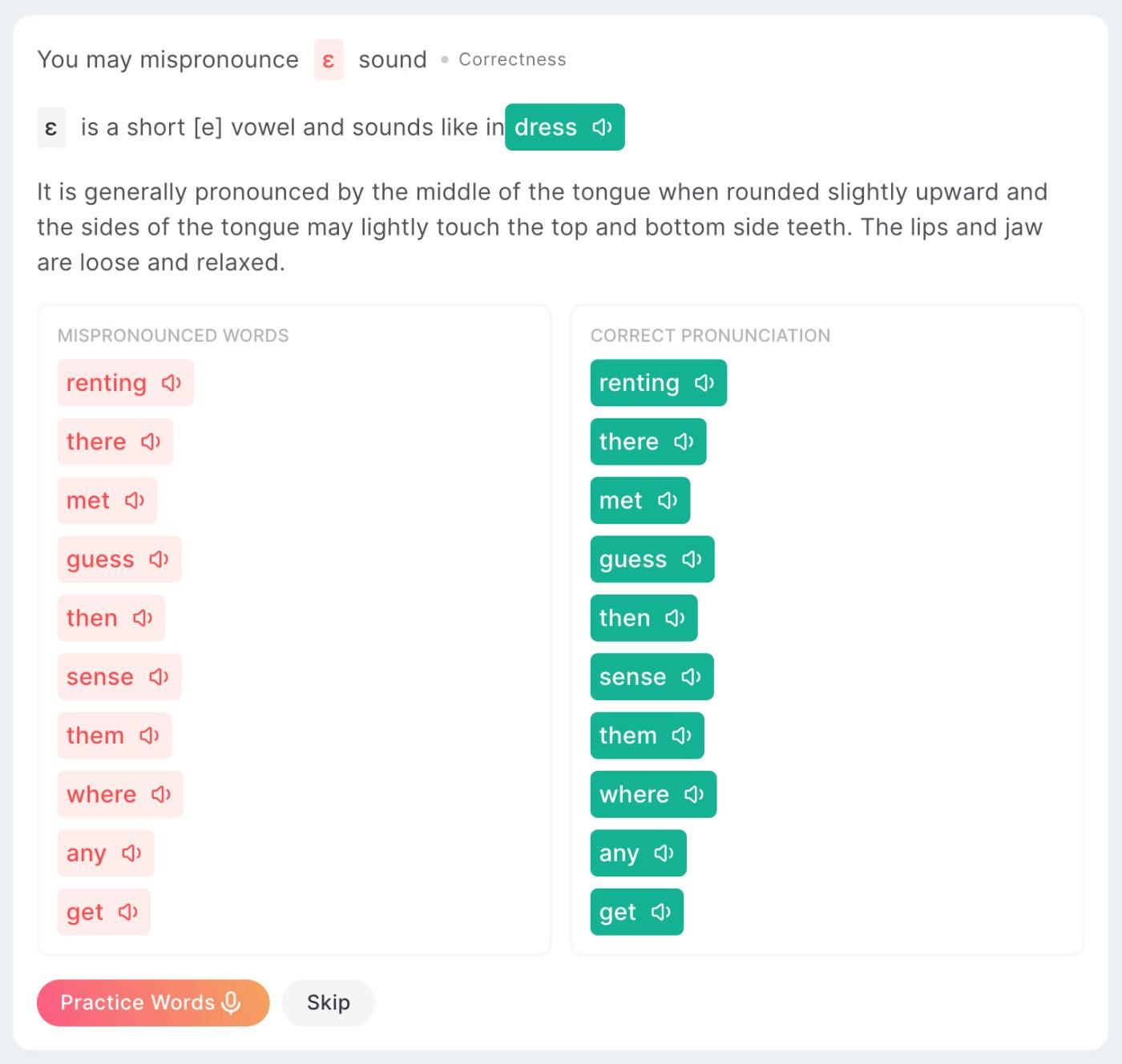This screenshot has width=1122, height=1064.
Task: Click the gray ɛ symbol tile
Action: (x=51, y=127)
